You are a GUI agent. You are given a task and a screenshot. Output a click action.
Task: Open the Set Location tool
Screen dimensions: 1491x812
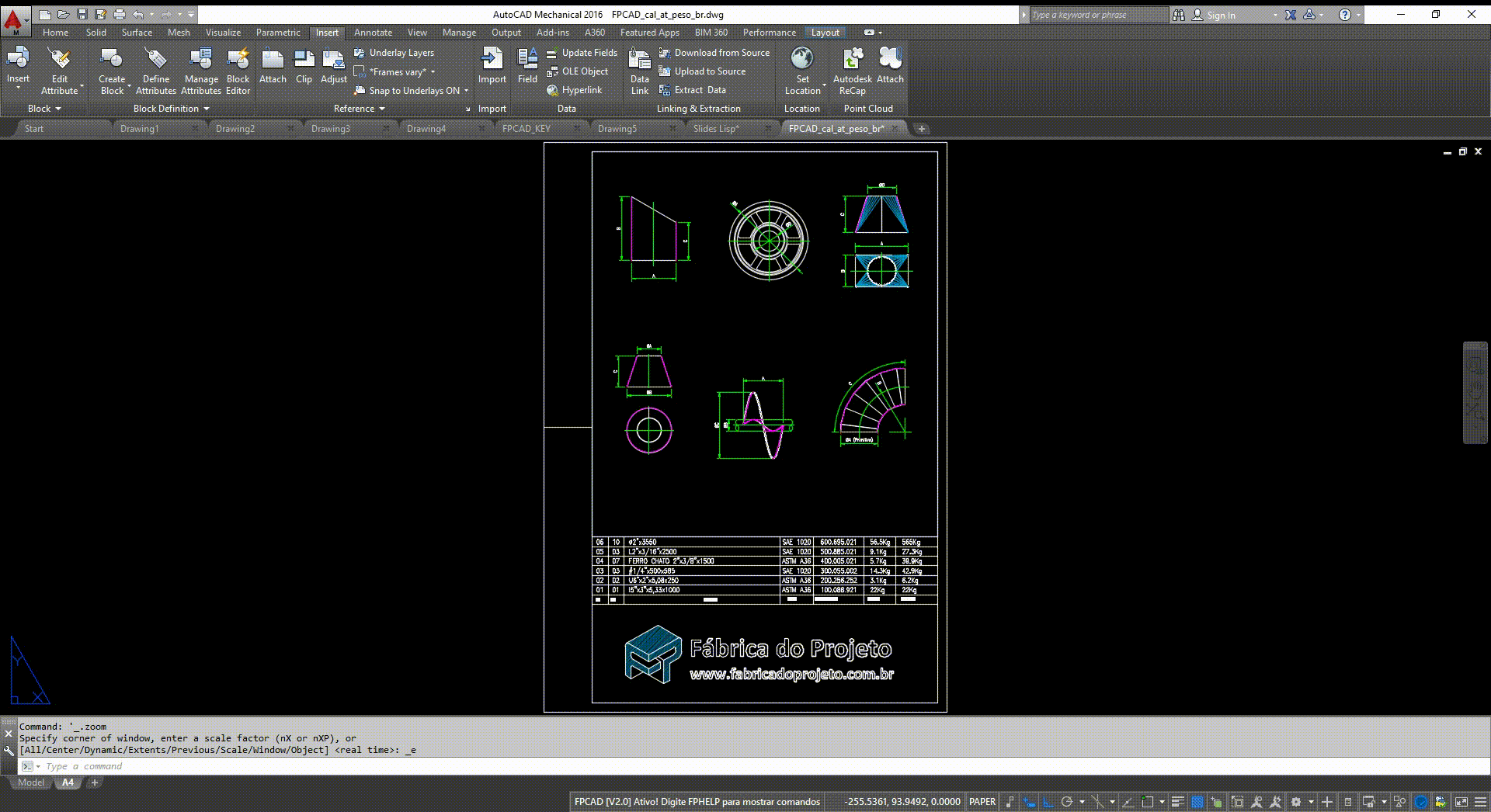click(x=802, y=71)
